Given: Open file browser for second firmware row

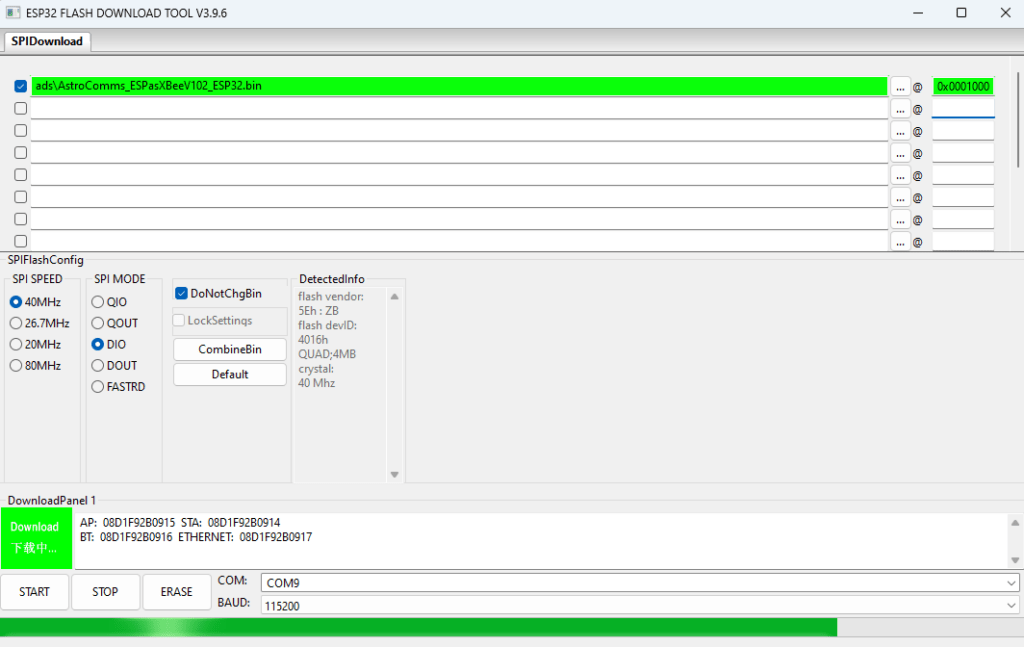Looking at the screenshot, I should pos(900,109).
